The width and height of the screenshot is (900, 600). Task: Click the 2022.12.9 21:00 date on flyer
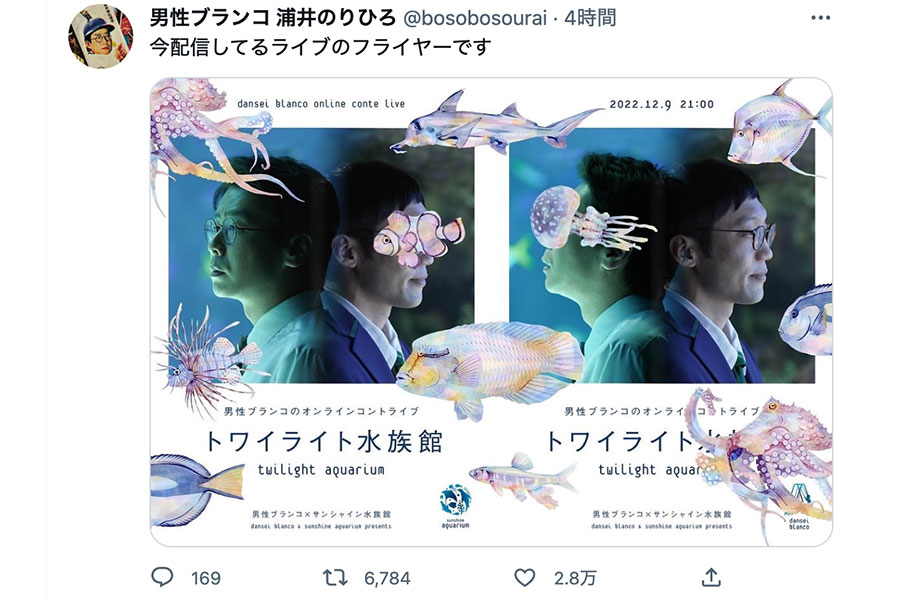pyautogui.click(x=661, y=104)
